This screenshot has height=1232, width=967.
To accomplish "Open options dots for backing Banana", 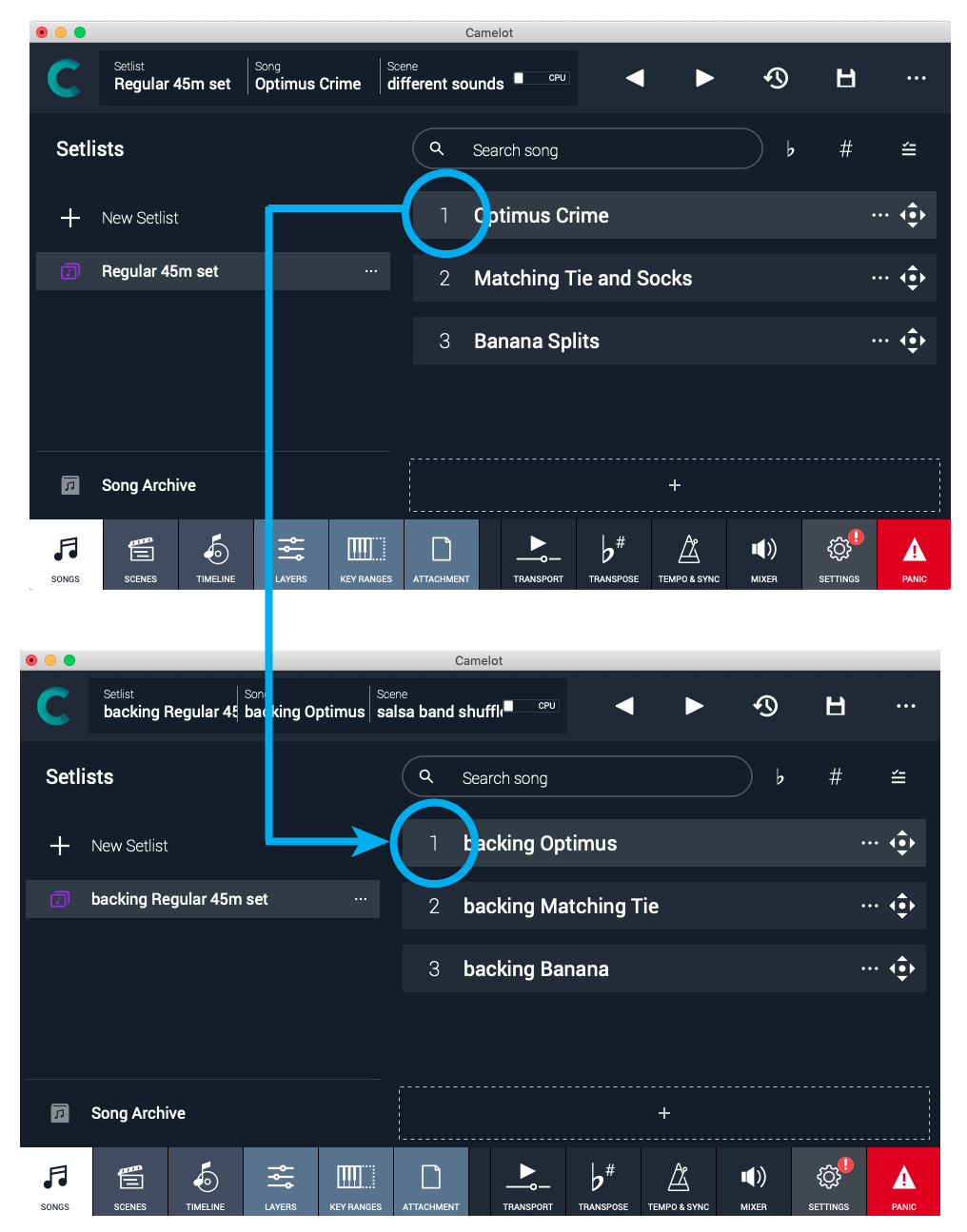I will coord(870,968).
